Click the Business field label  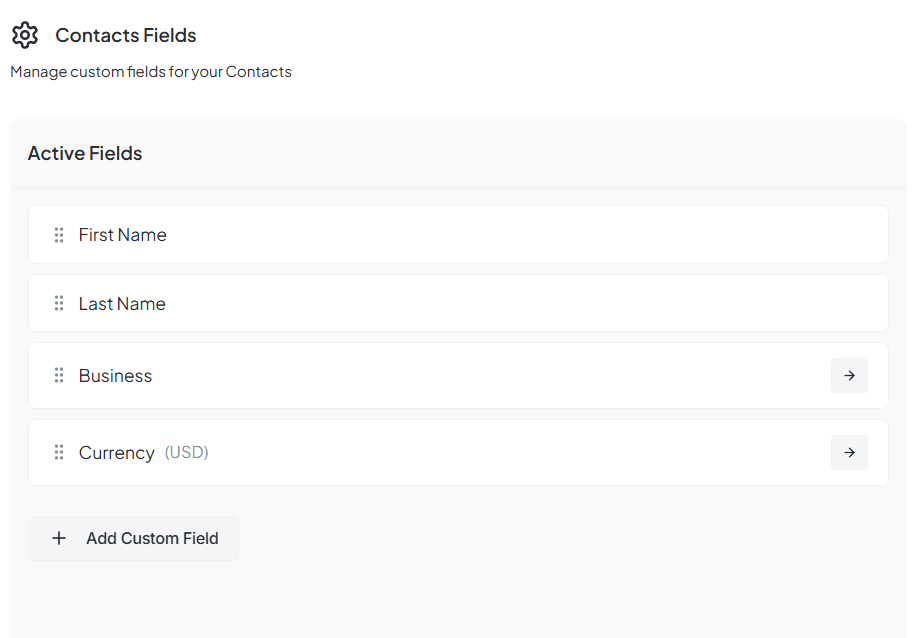116,376
